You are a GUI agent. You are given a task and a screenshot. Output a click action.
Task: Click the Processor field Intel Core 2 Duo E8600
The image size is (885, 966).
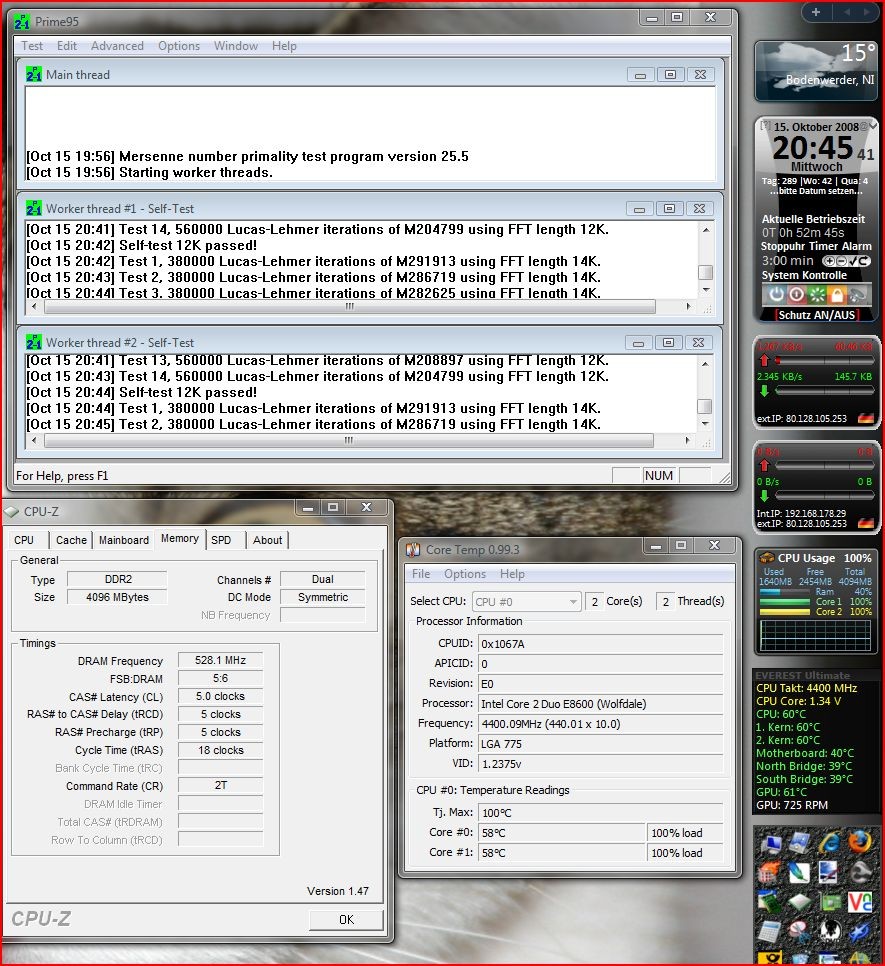601,704
